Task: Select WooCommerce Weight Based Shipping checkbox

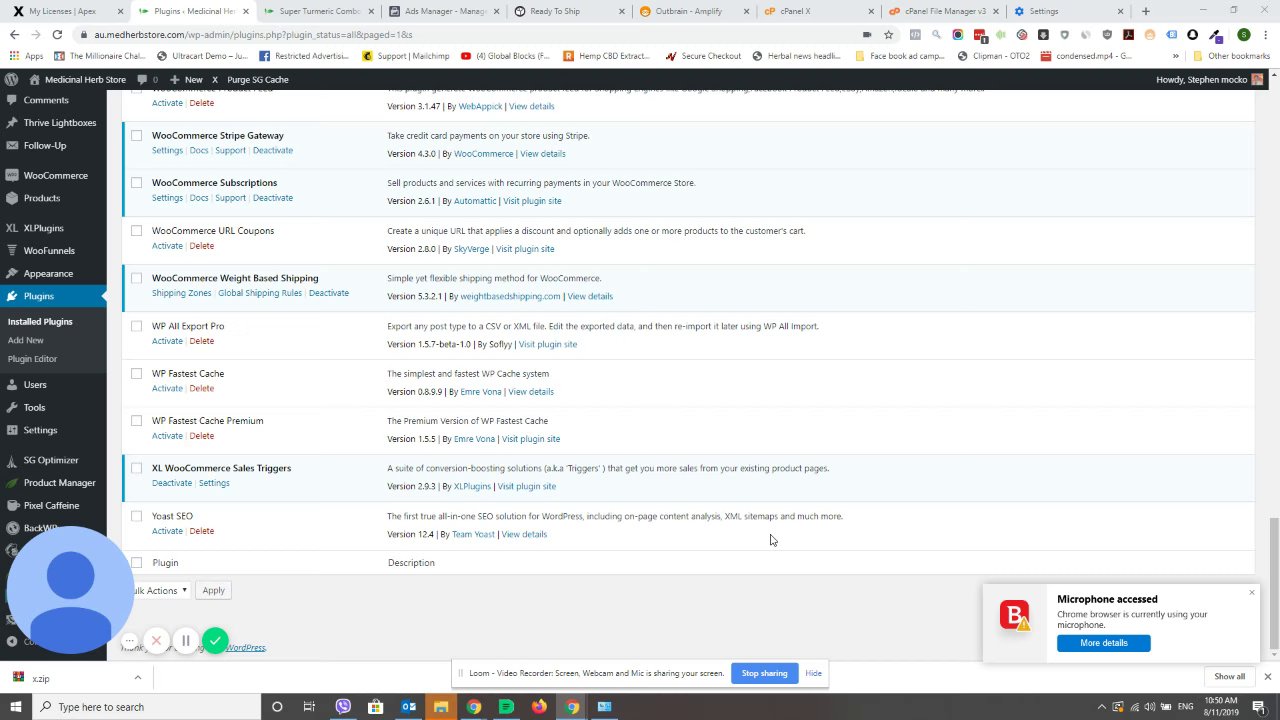Action: 137,278
